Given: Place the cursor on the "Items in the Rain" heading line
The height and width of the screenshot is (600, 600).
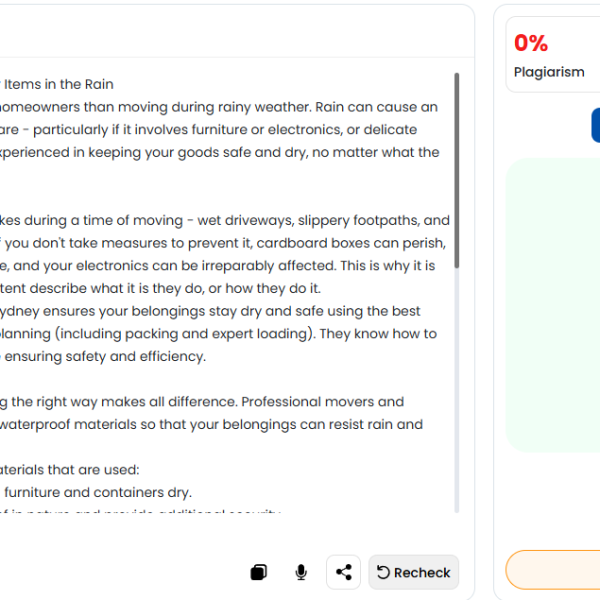Looking at the screenshot, I should point(59,84).
